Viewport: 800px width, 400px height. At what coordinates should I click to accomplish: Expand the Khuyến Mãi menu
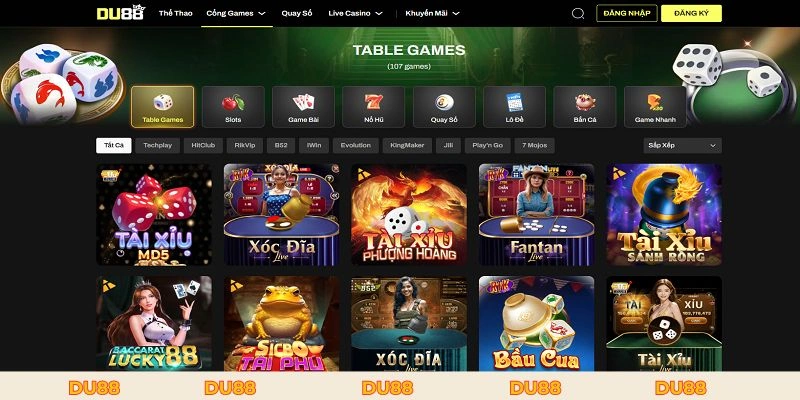[x=432, y=13]
